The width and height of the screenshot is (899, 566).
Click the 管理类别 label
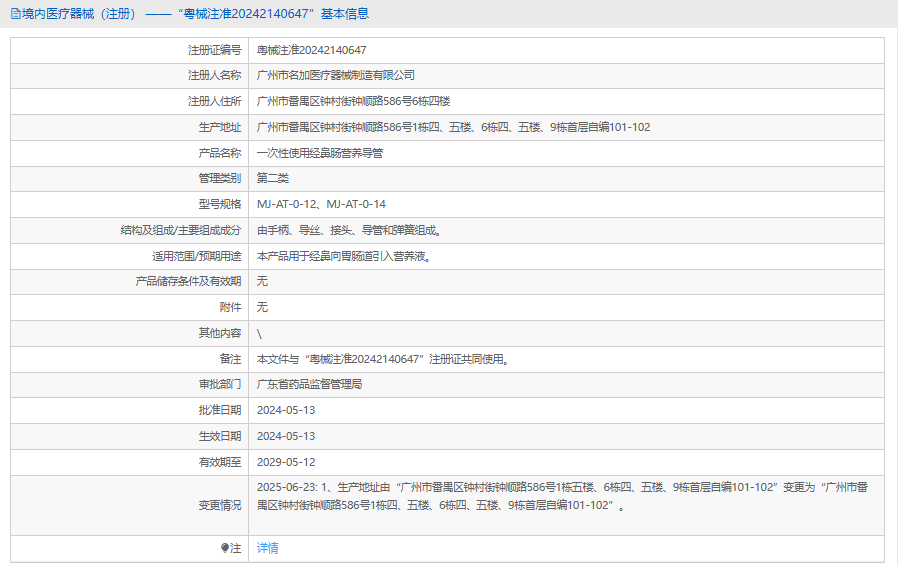click(220, 178)
